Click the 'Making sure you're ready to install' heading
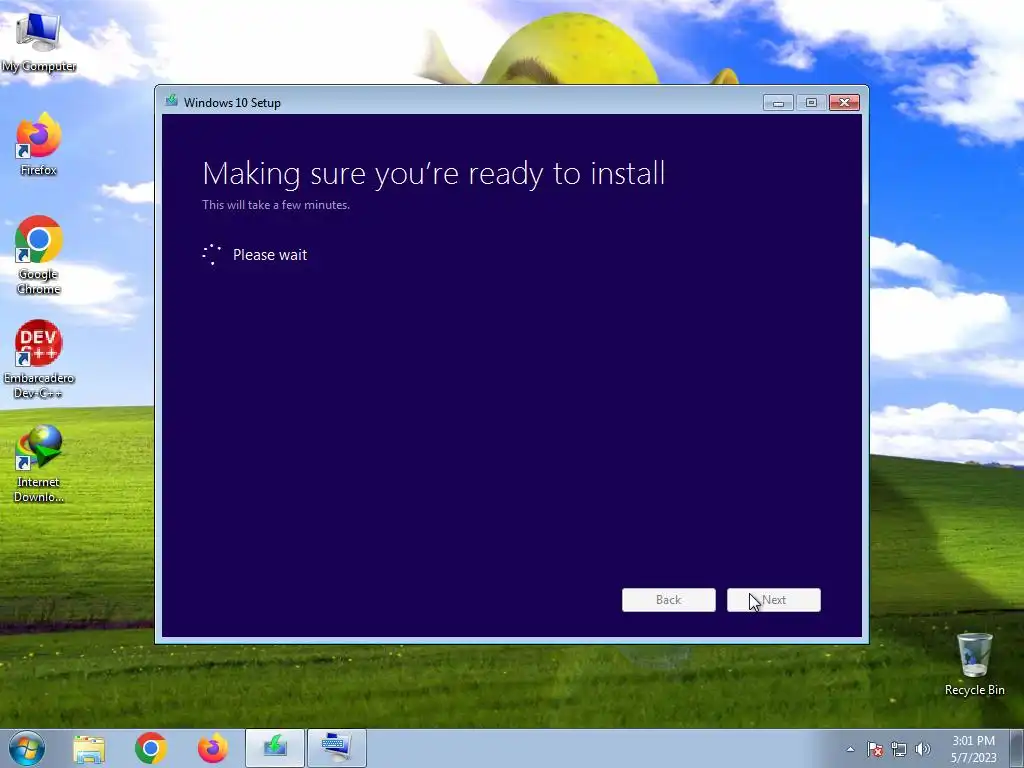Image resolution: width=1024 pixels, height=768 pixels. (x=434, y=174)
